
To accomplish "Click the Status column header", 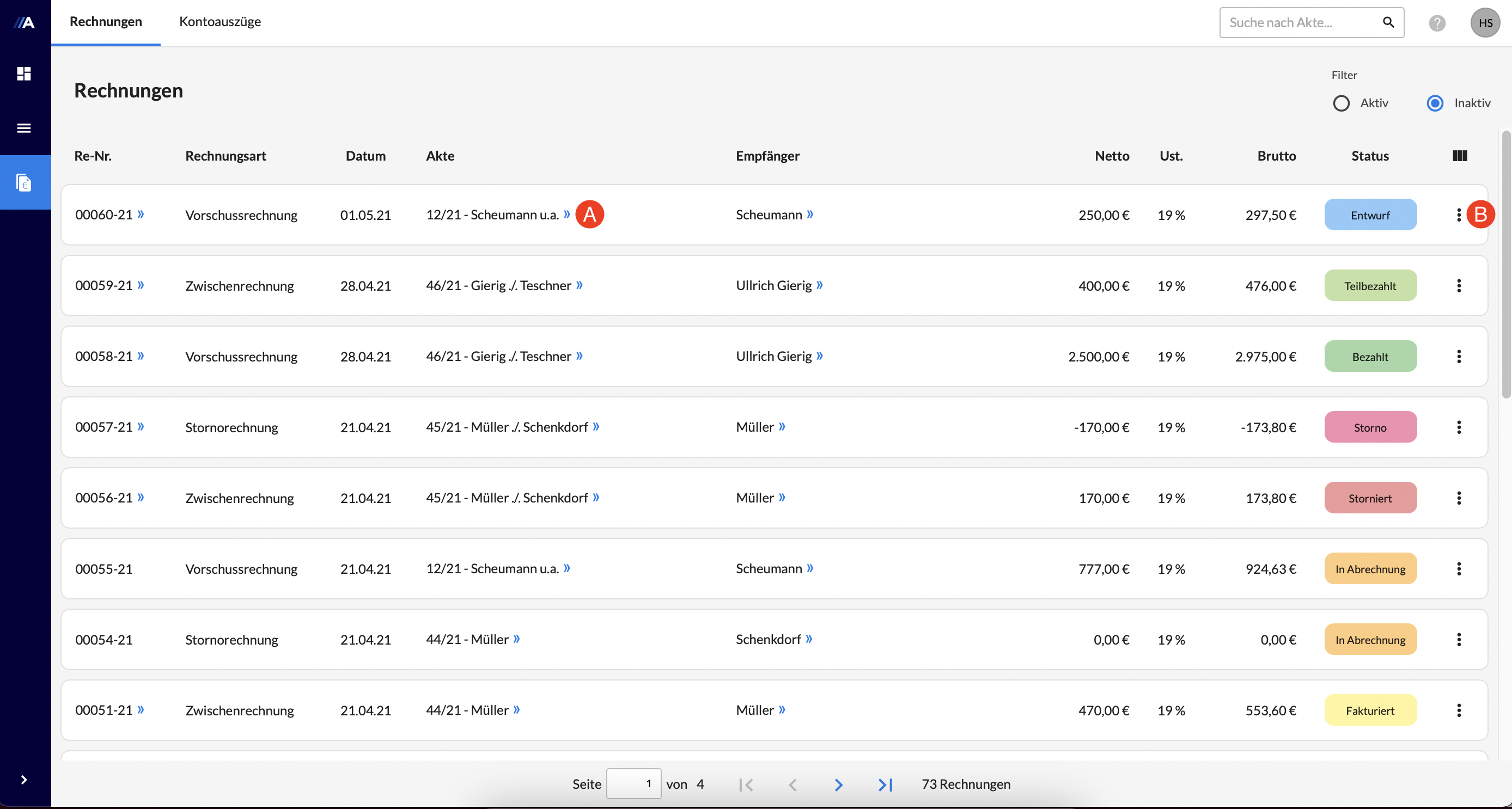I will pyautogui.click(x=1370, y=156).
